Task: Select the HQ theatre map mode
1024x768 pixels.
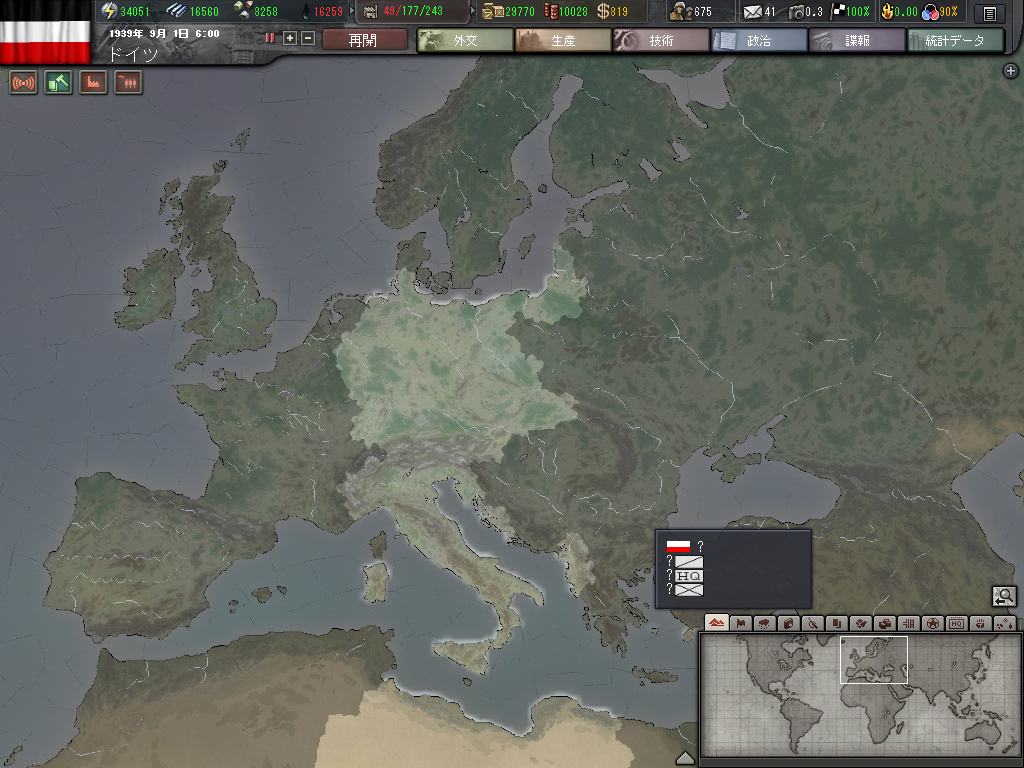Action: pos(957,623)
